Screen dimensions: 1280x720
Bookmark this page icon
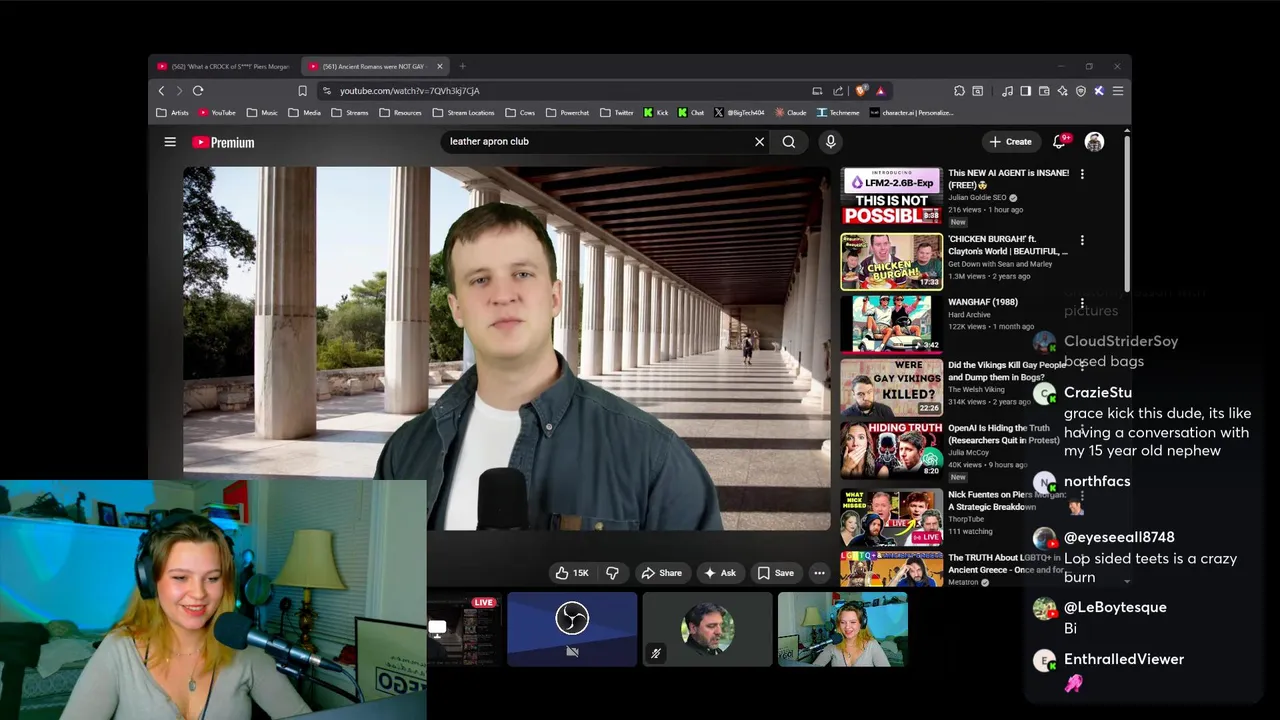point(302,91)
